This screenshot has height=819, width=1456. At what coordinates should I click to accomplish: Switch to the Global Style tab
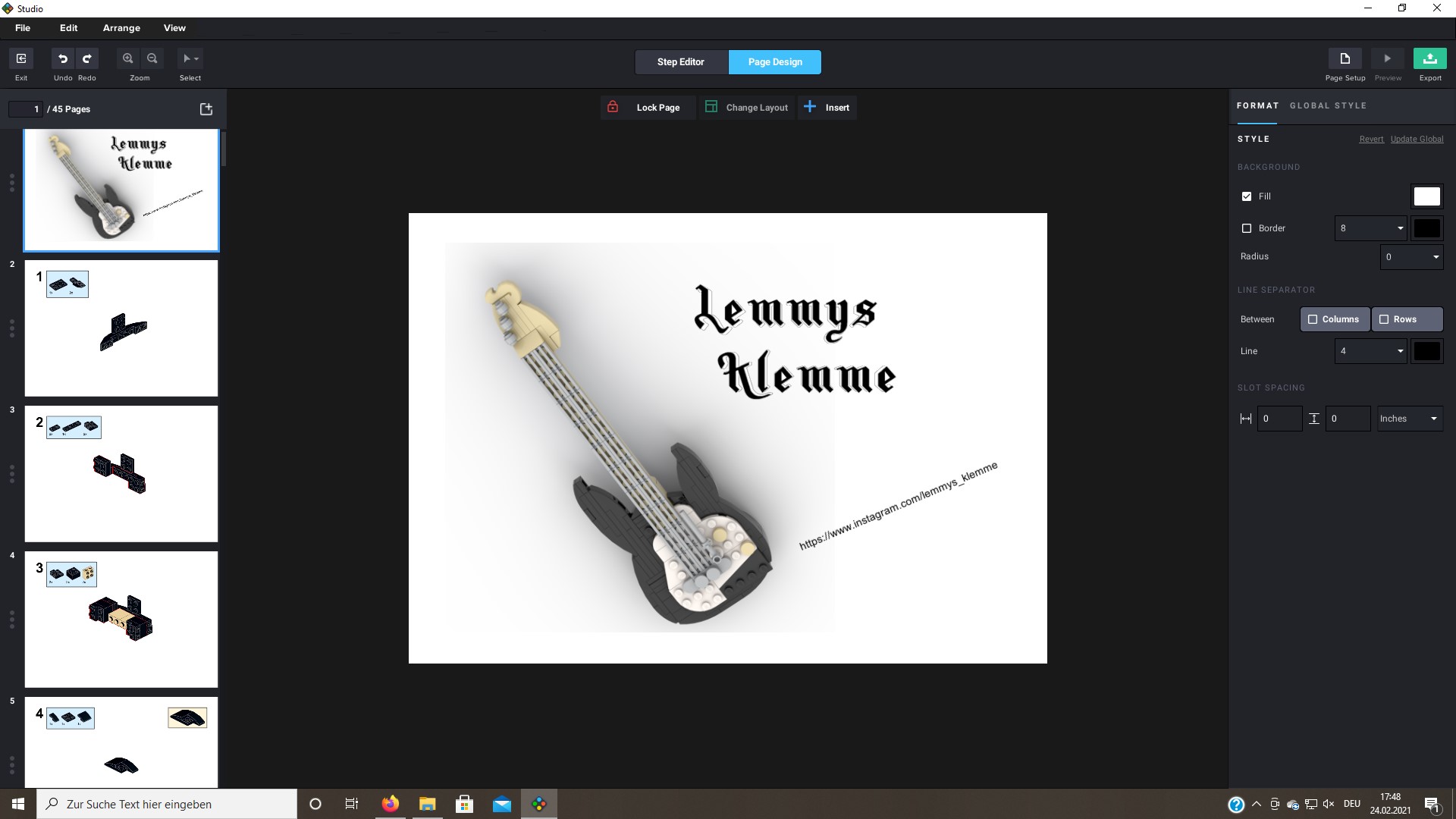[x=1328, y=106]
